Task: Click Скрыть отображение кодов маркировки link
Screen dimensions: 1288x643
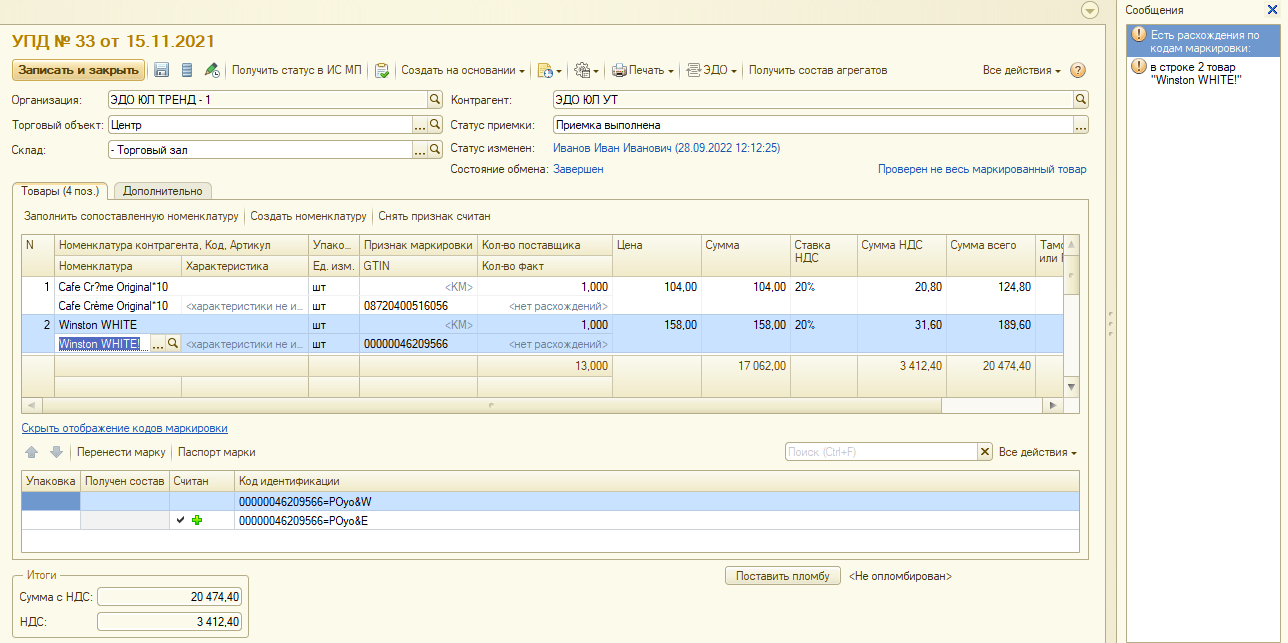Action: point(125,428)
